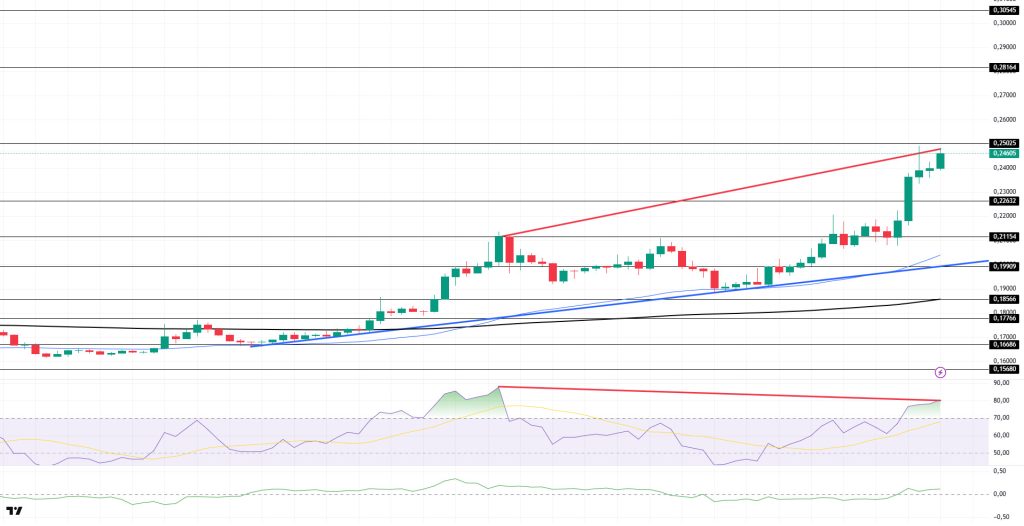Click the RSI 80,00 scale value

coord(1002,401)
